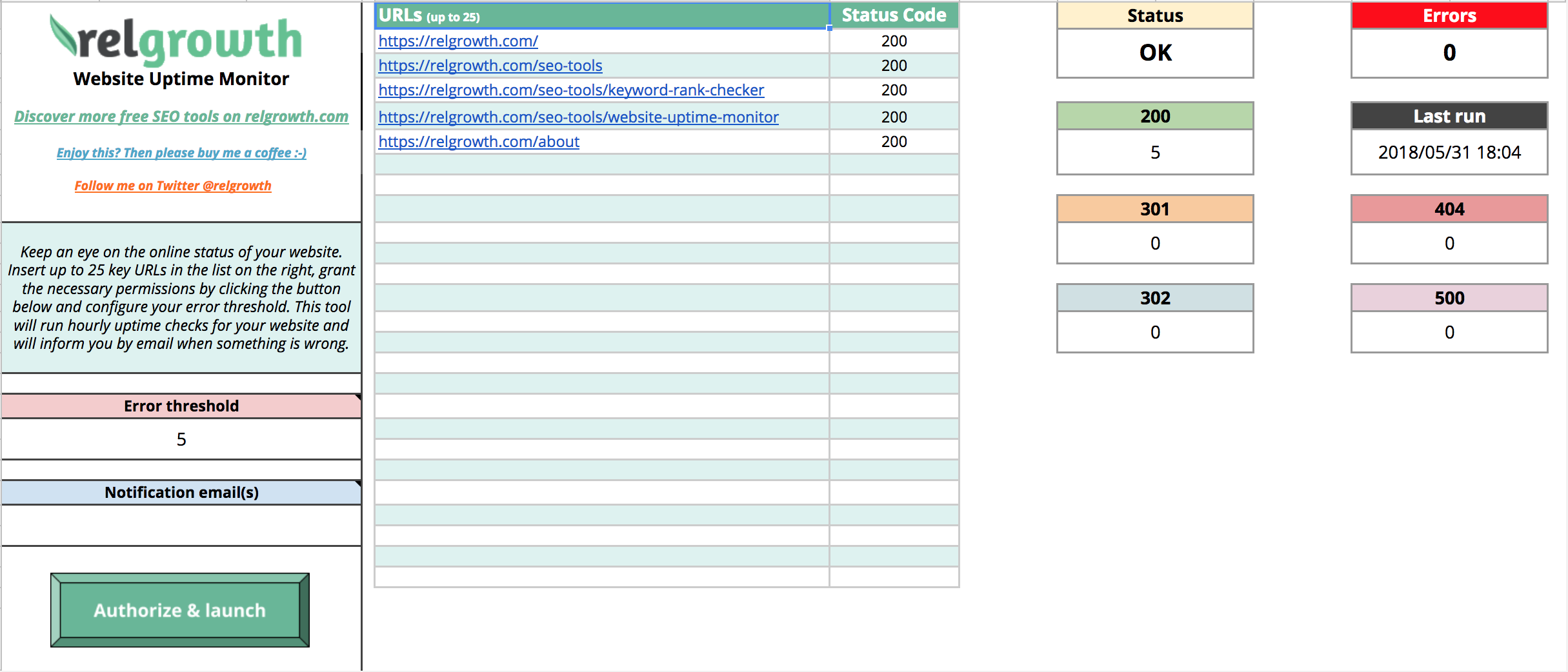This screenshot has width=1568, height=672.
Task: Click the relgrowth logo
Action: (x=176, y=40)
